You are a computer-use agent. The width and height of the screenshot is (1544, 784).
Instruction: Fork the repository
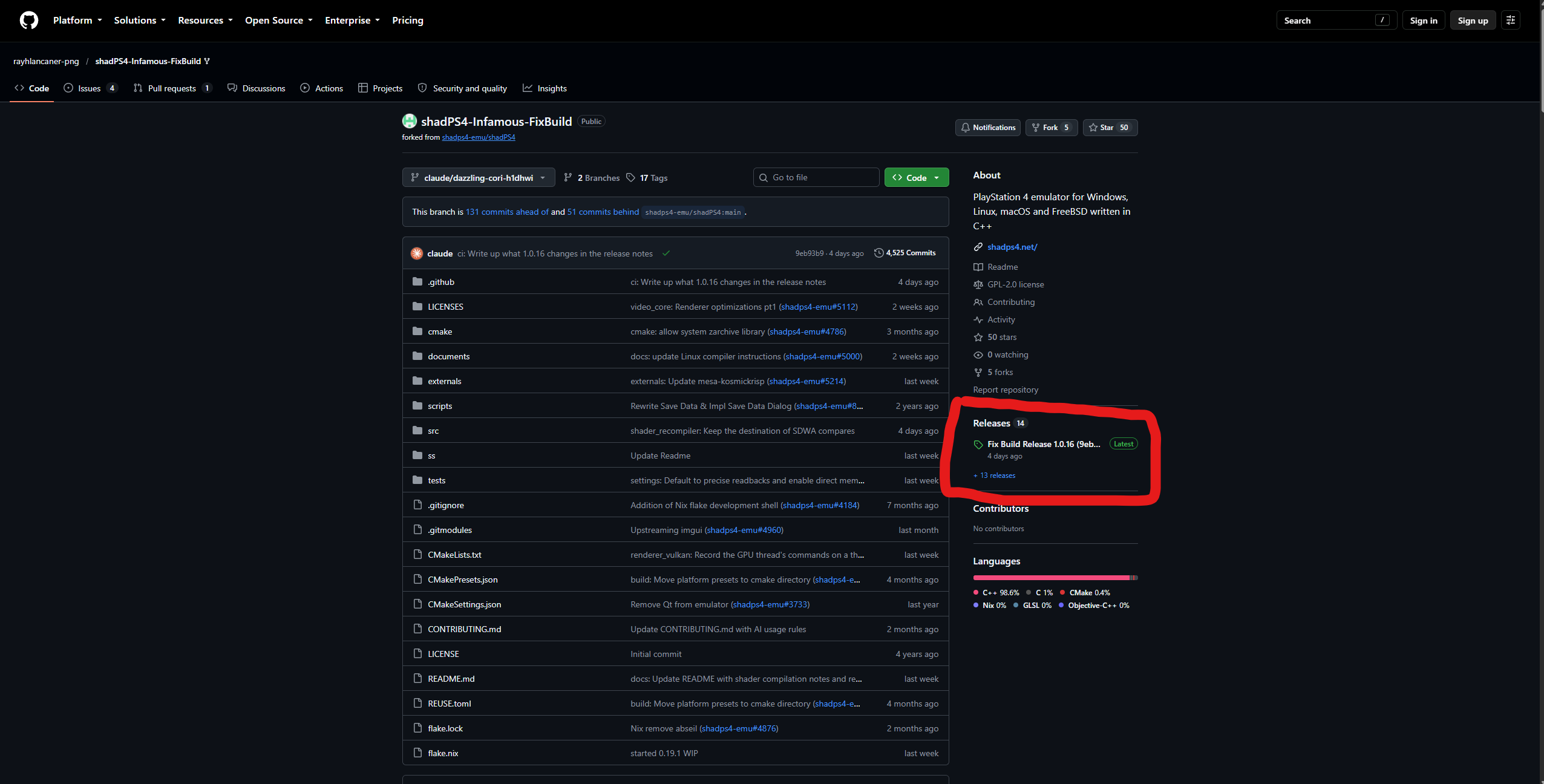pyautogui.click(x=1052, y=128)
